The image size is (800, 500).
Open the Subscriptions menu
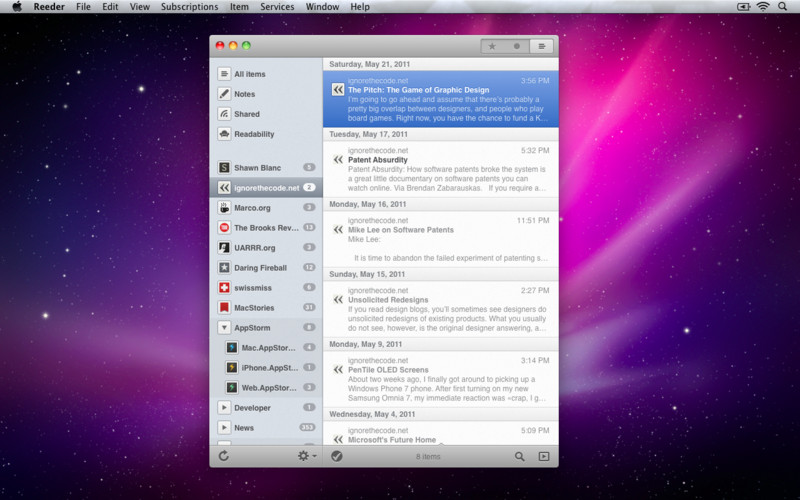point(189,7)
